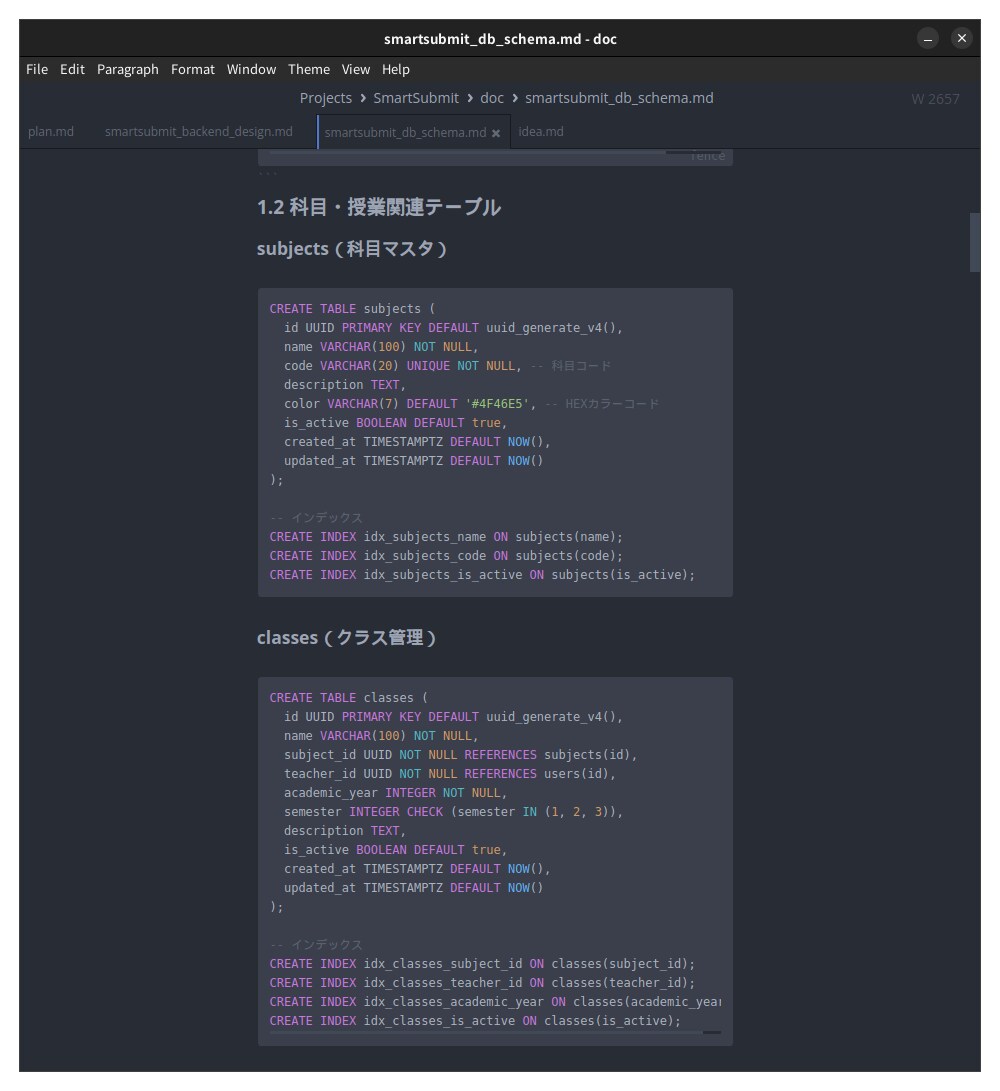
Task: Switch to the smartsubmit_backend_design.md tab
Action: pos(199,132)
